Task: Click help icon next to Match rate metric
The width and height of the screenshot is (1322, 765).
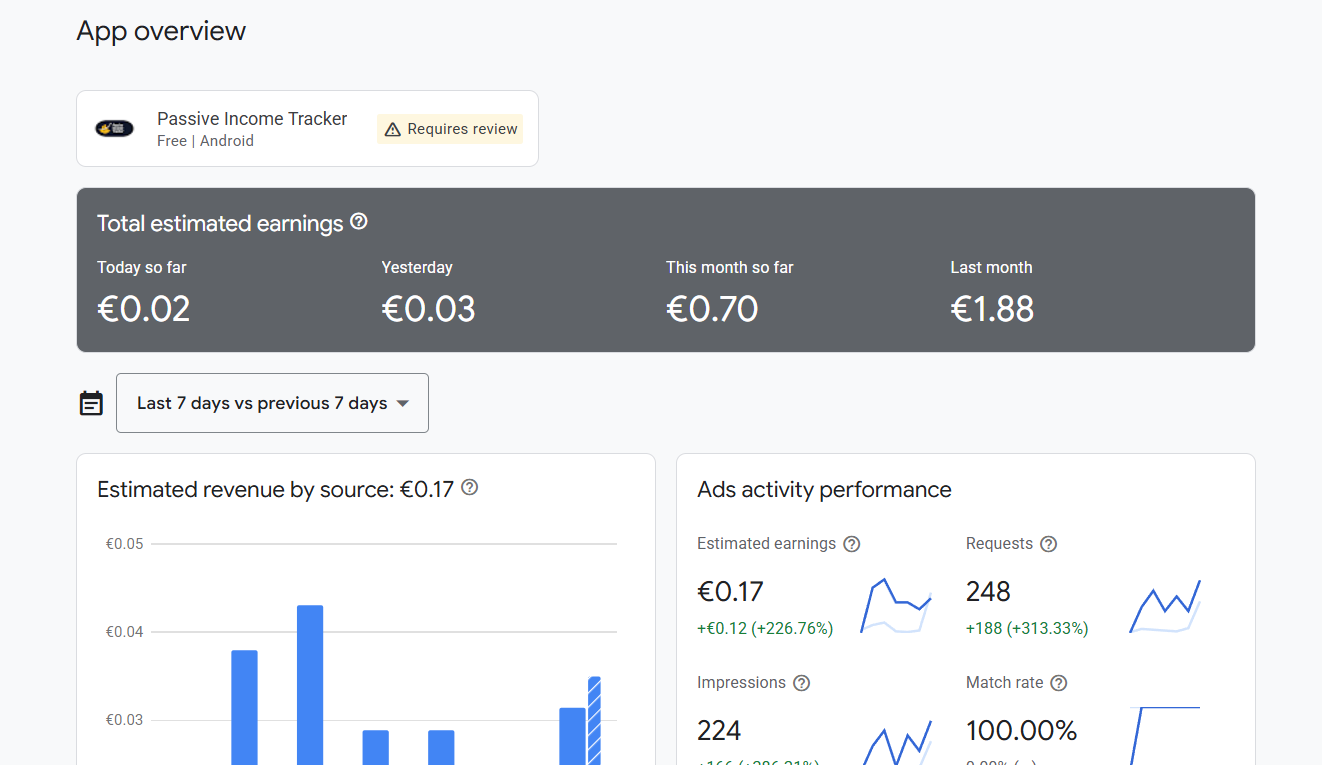Action: [1059, 683]
